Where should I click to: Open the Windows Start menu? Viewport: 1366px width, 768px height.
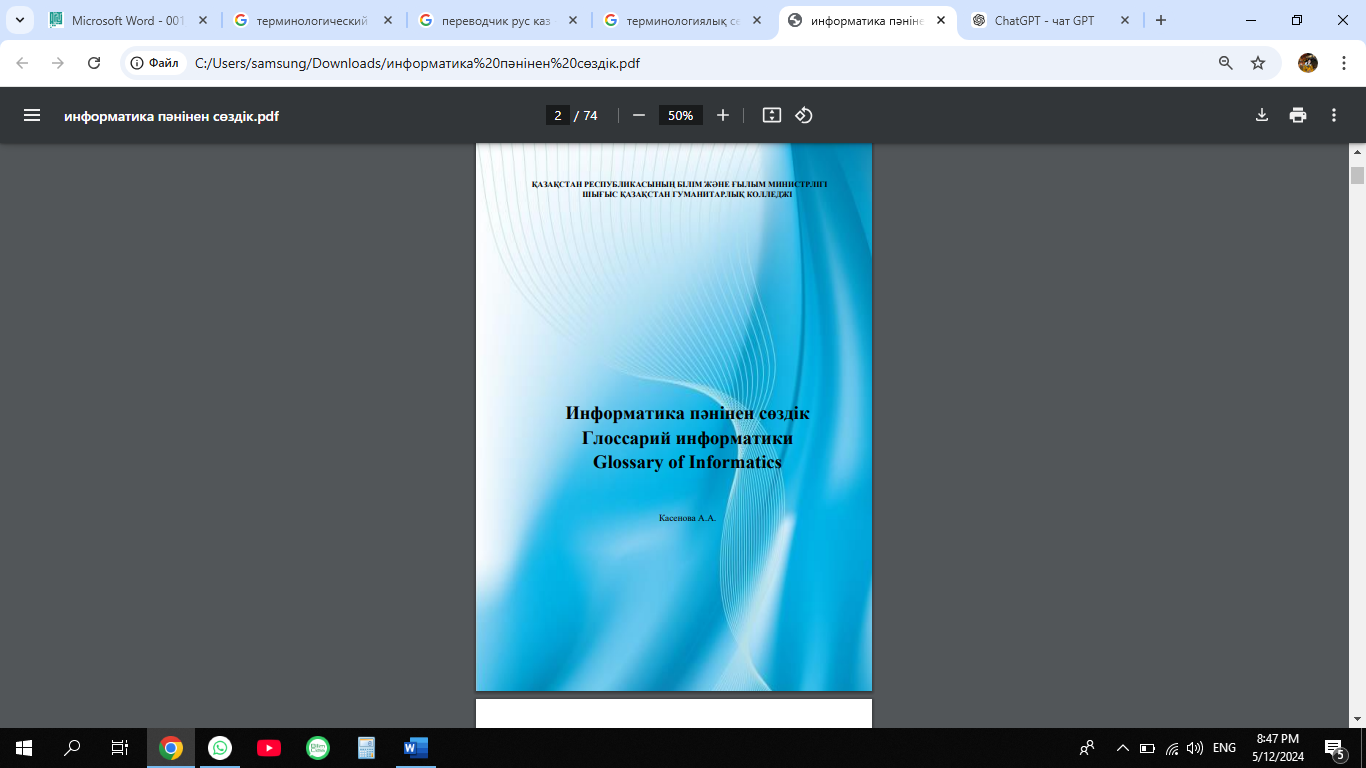(x=24, y=748)
